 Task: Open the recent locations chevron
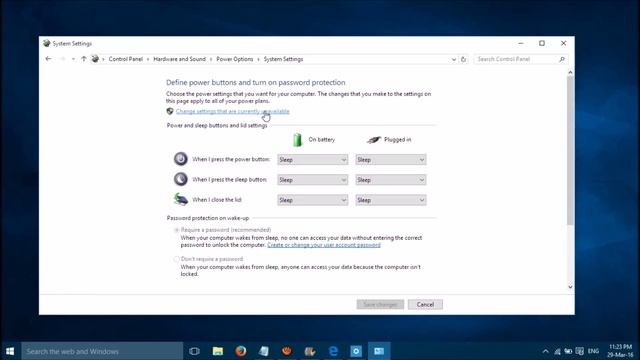coord(73,59)
